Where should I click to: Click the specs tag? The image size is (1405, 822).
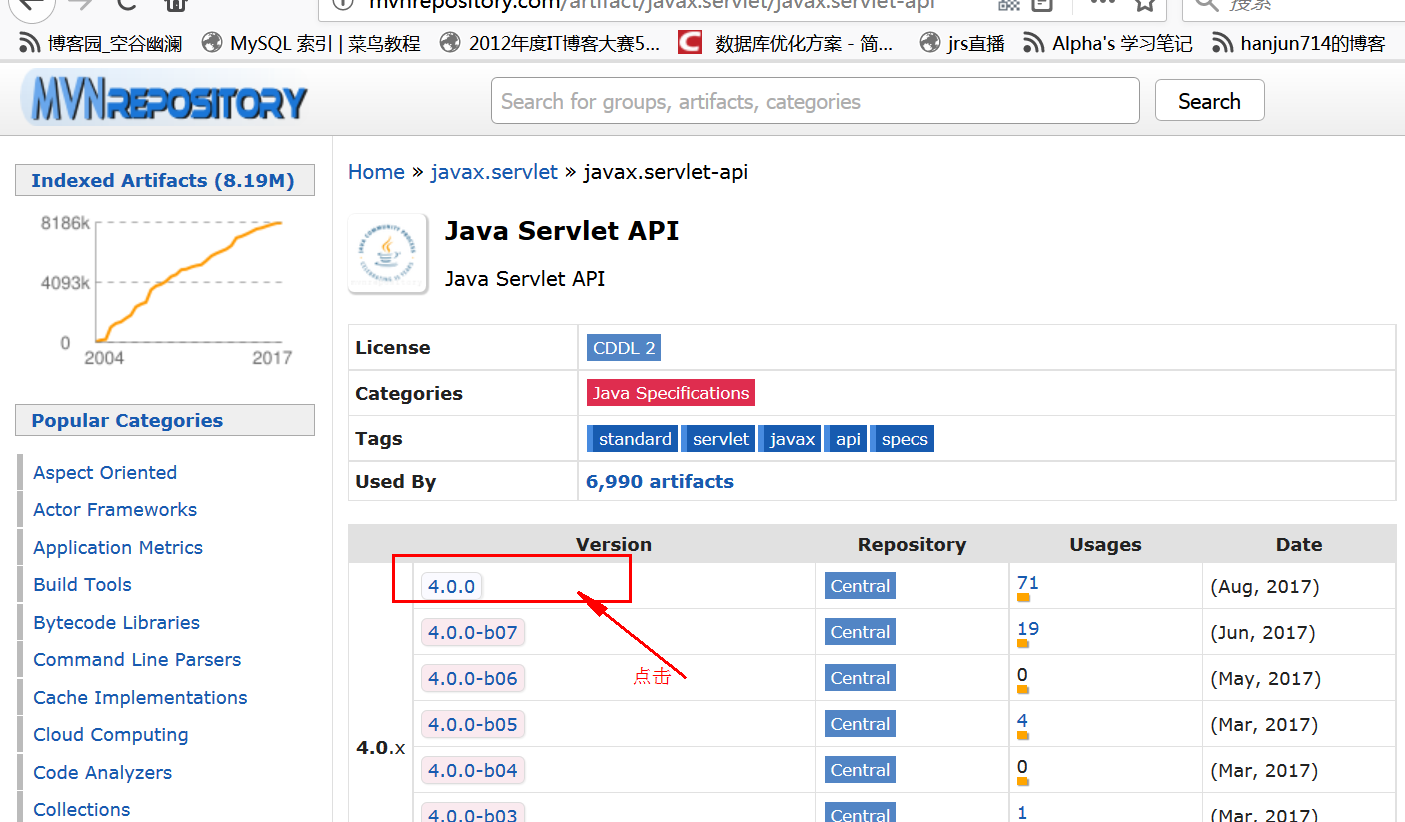point(903,439)
